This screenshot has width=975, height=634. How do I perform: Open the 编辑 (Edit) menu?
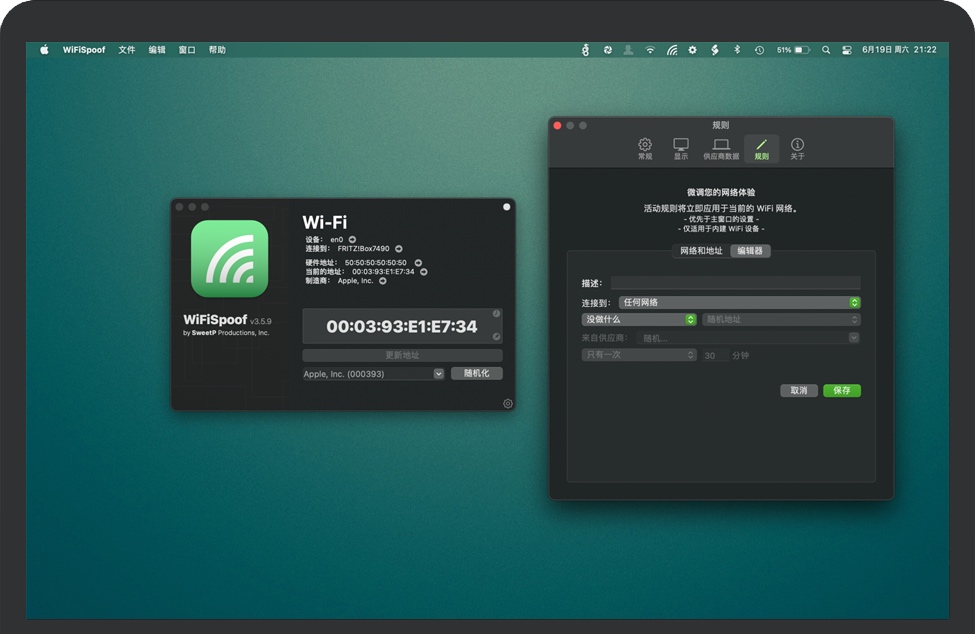[x=157, y=50]
